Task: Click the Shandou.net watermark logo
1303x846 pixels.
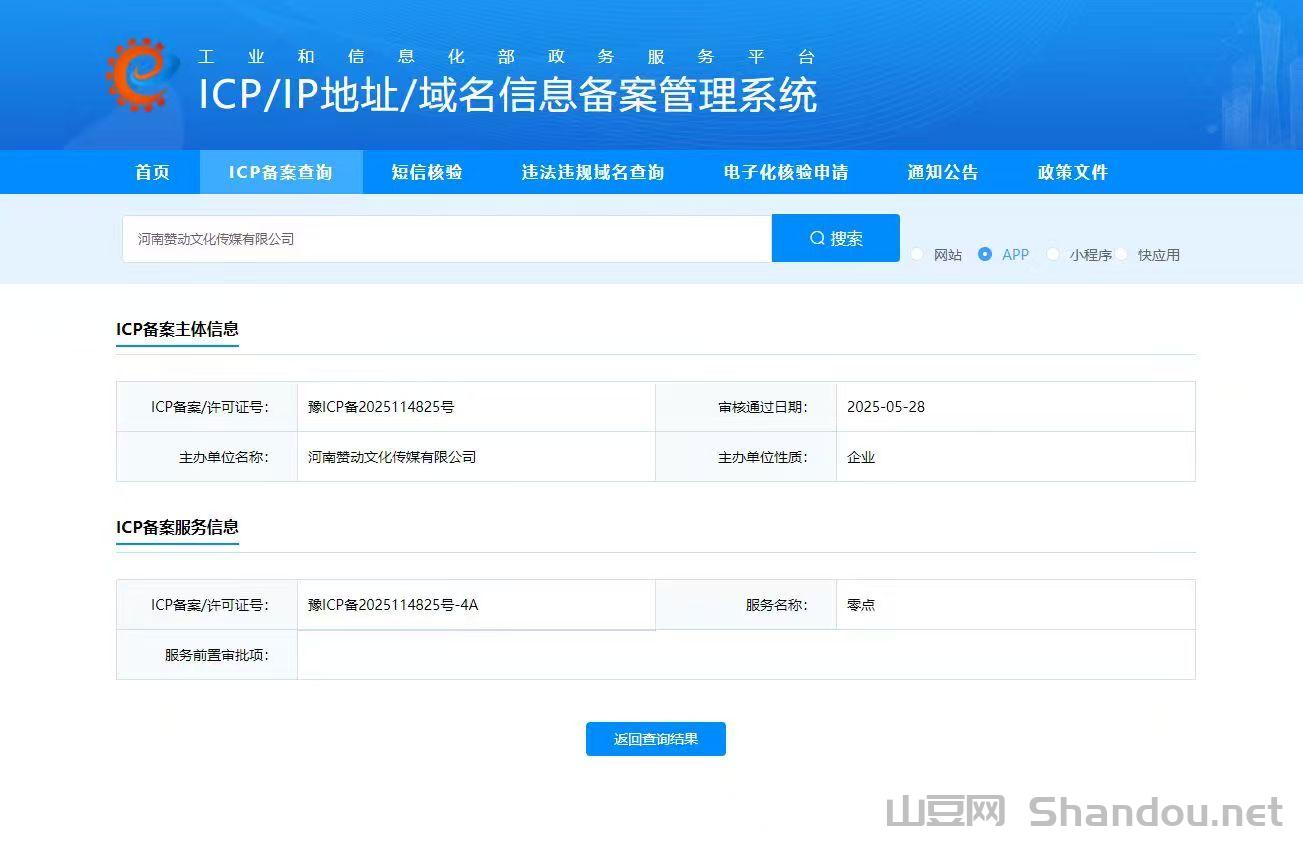Action: click(x=1084, y=812)
